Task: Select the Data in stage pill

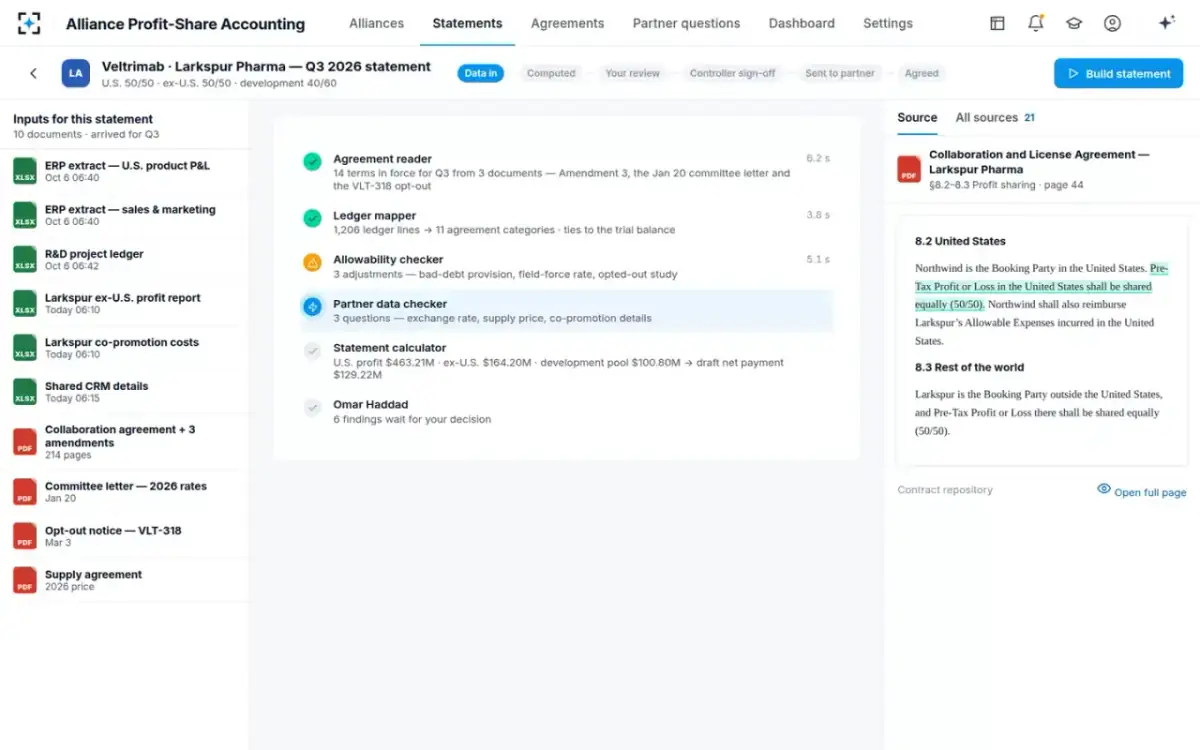Action: (x=481, y=73)
